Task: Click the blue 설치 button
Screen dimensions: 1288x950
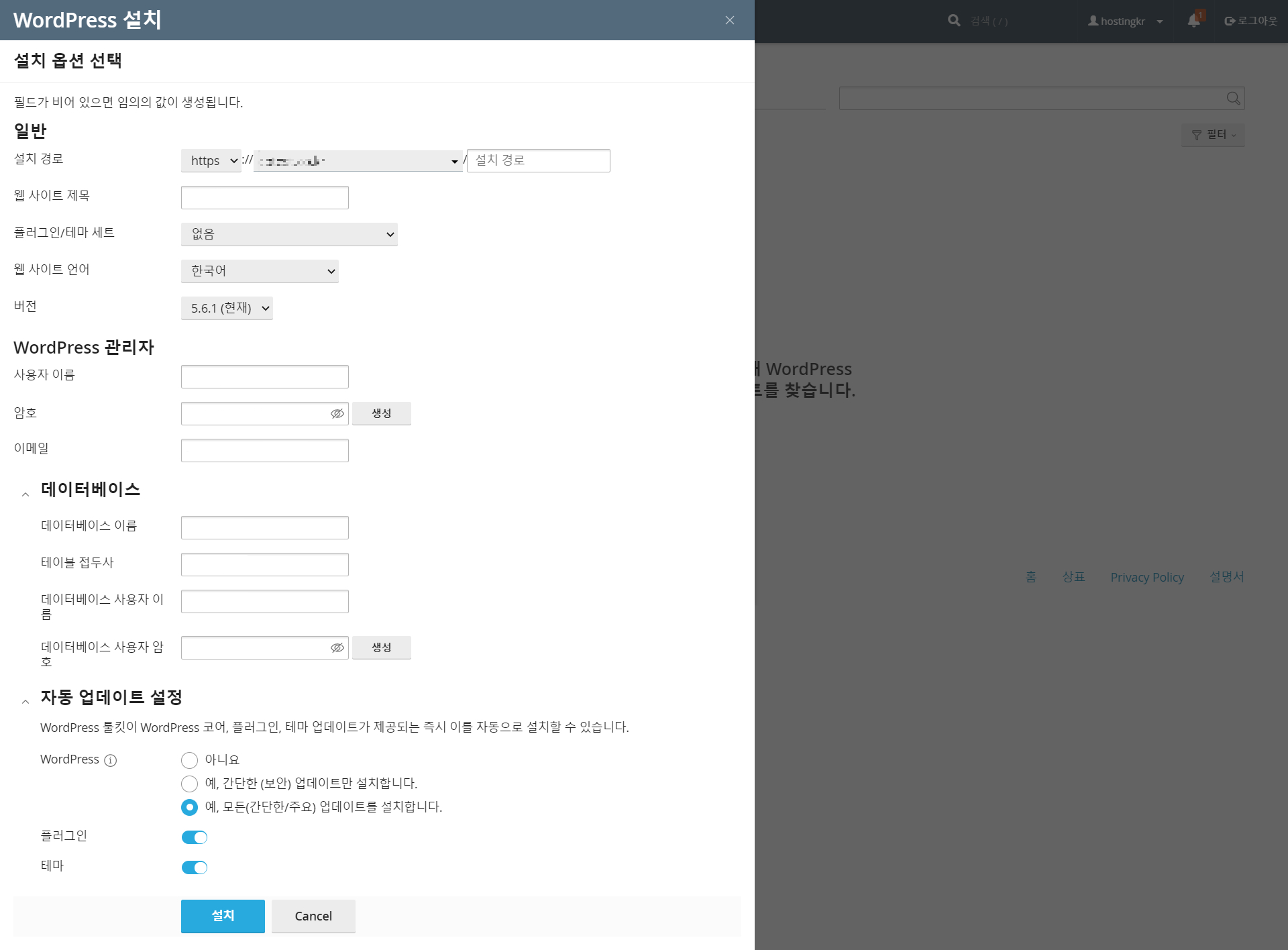Action: pyautogui.click(x=223, y=916)
